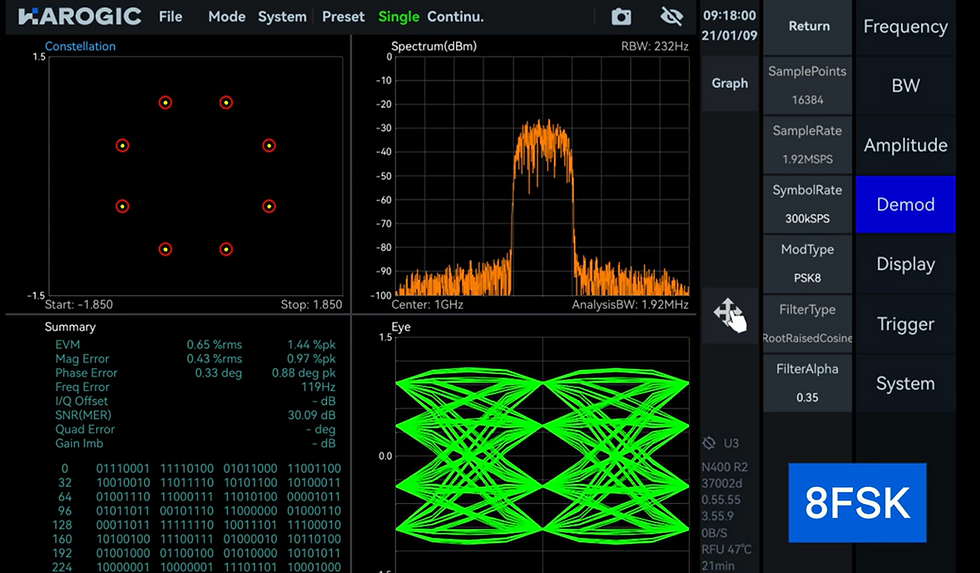Click the Start: -1.850 label

click(79, 304)
